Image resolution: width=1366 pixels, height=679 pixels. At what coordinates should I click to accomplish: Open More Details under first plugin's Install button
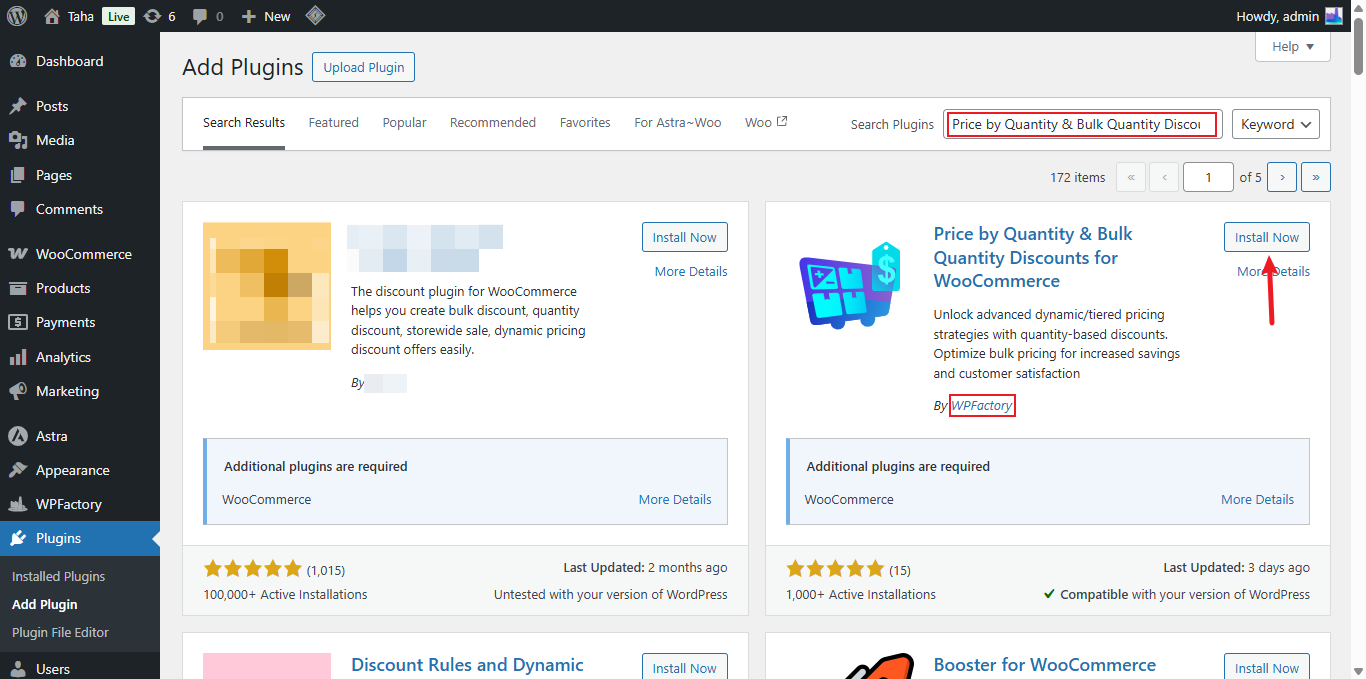click(691, 271)
